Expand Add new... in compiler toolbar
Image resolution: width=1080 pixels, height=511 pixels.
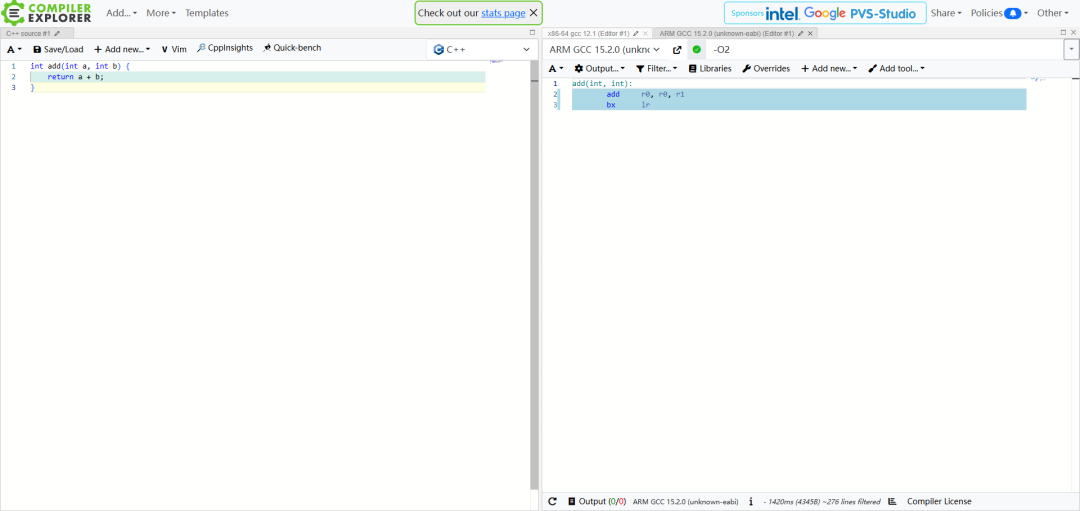click(x=829, y=68)
